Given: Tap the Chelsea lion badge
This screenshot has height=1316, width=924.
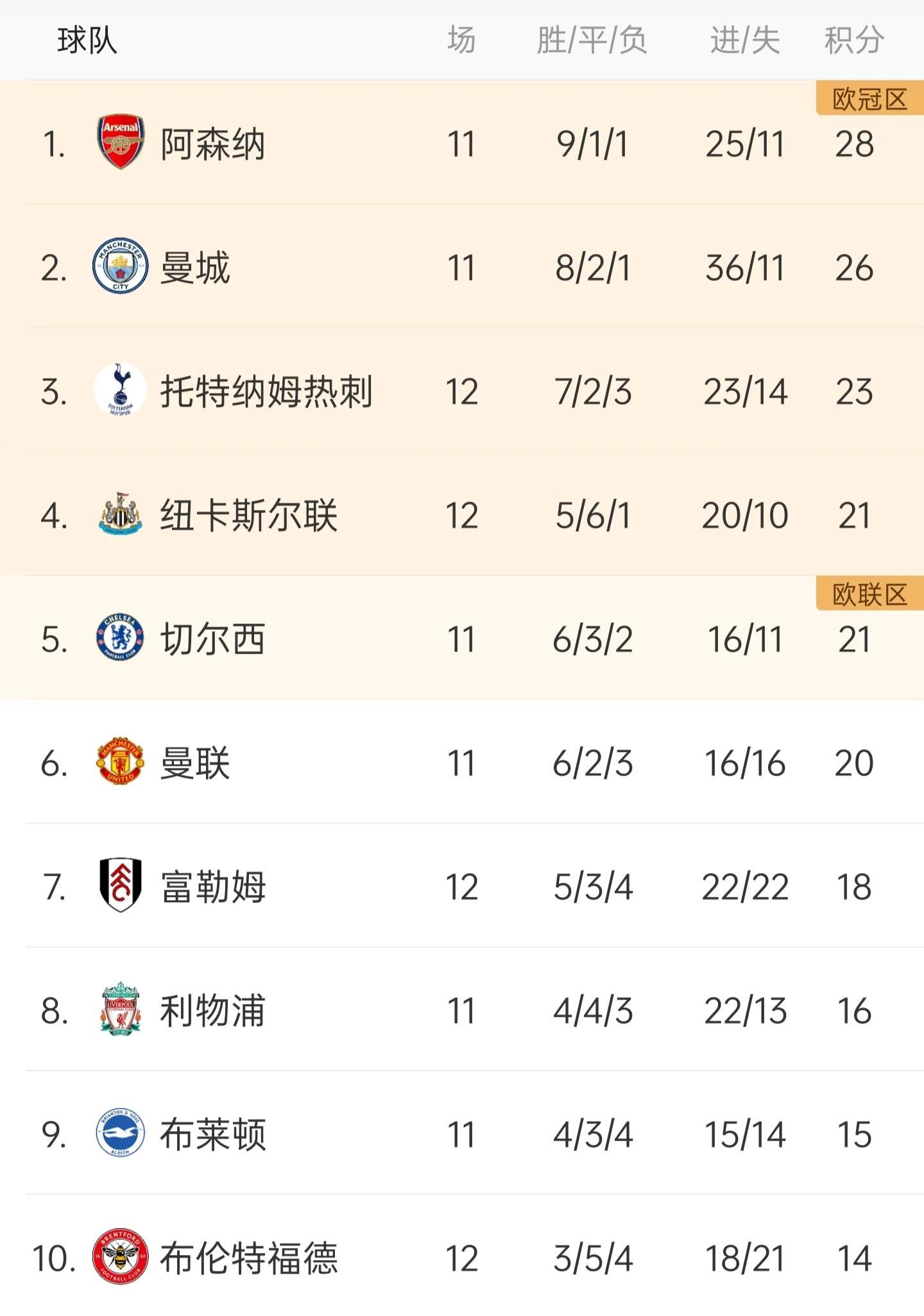Looking at the screenshot, I should (x=121, y=638).
